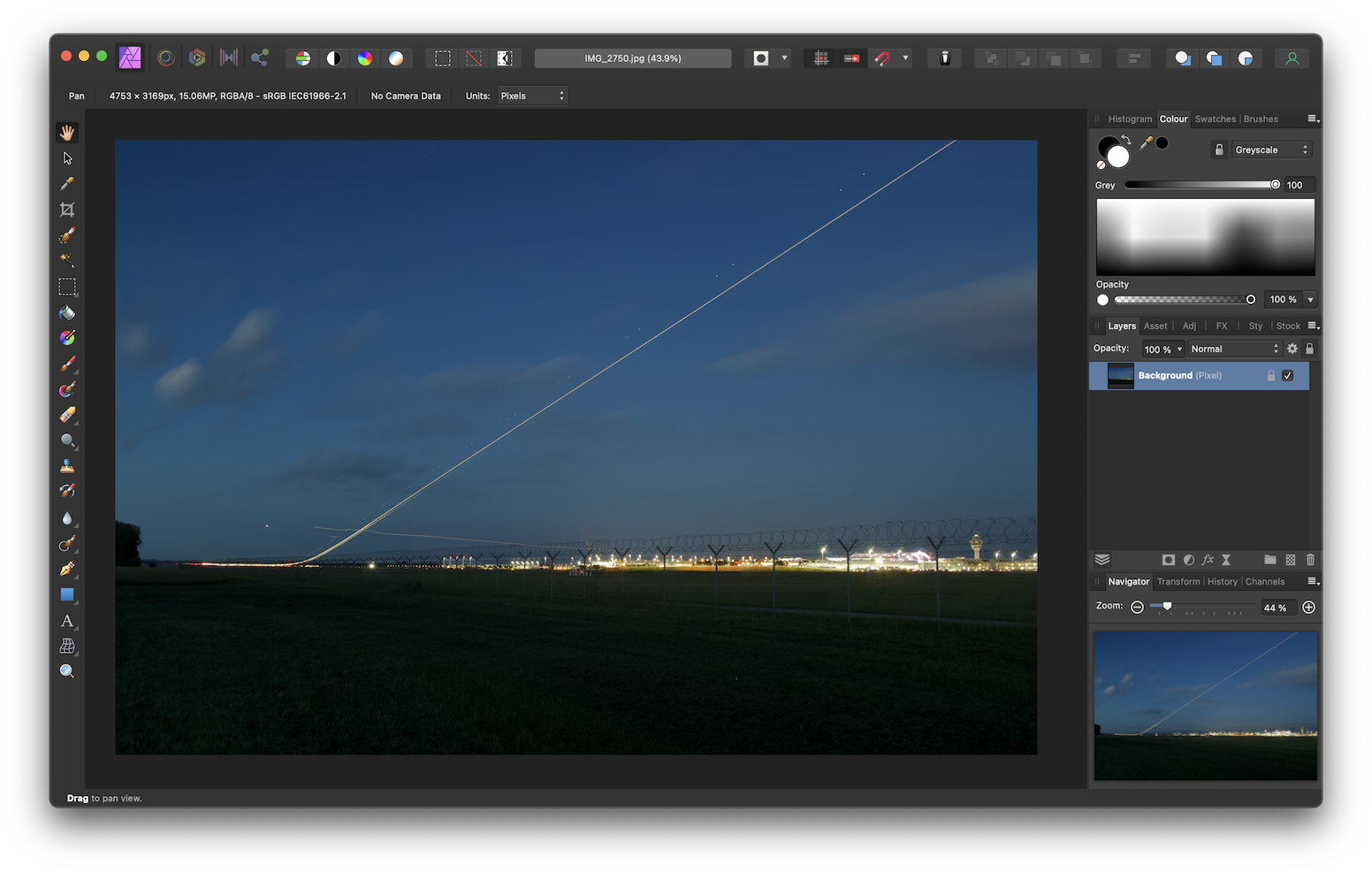Image resolution: width=1372 pixels, height=873 pixels.
Task: Open the Normal blend mode dropdown
Action: [1234, 349]
